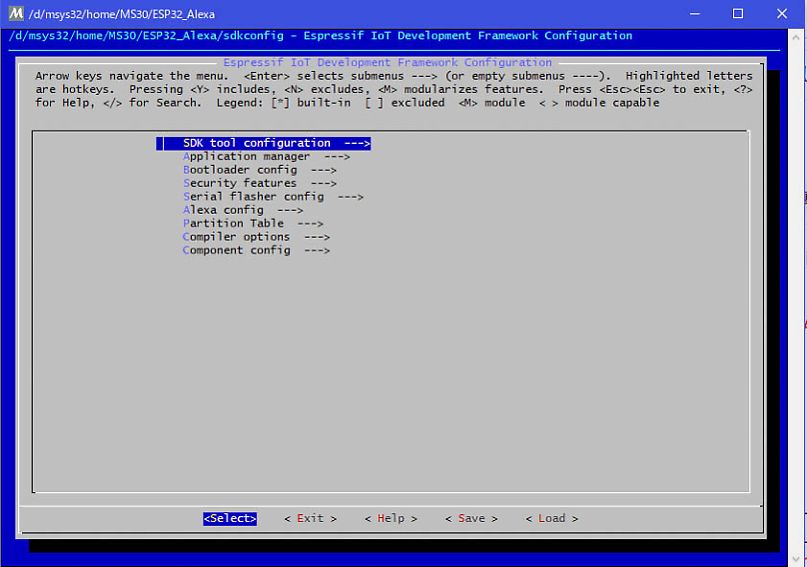The image size is (807, 567).
Task: Click the < Help > button
Action: [391, 519]
